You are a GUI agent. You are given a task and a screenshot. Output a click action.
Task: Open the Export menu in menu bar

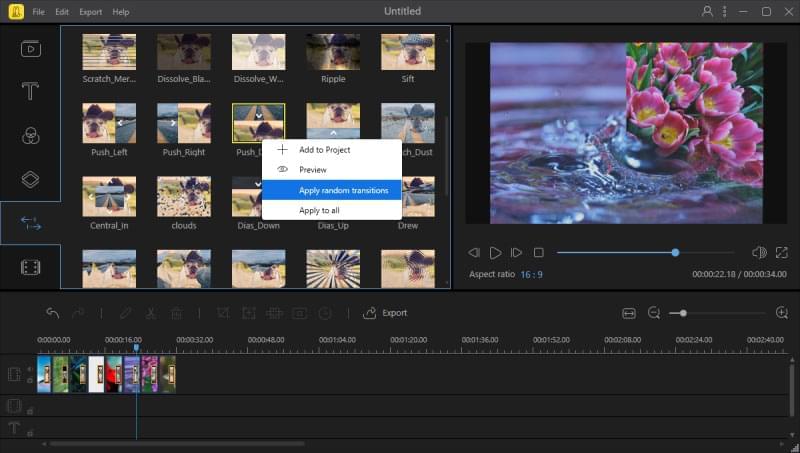coord(90,12)
